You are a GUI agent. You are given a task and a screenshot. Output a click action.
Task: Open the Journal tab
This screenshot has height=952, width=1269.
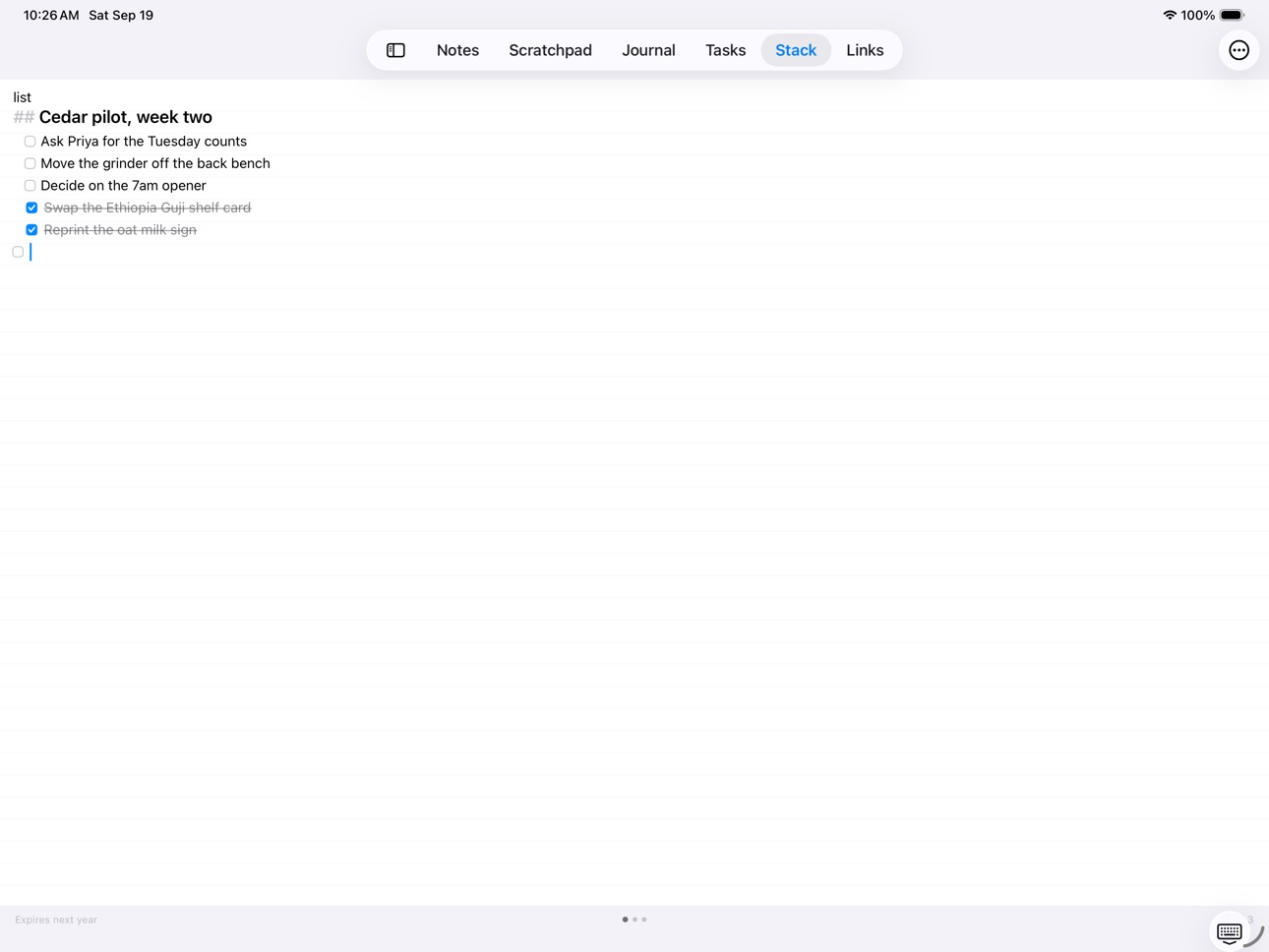click(648, 50)
